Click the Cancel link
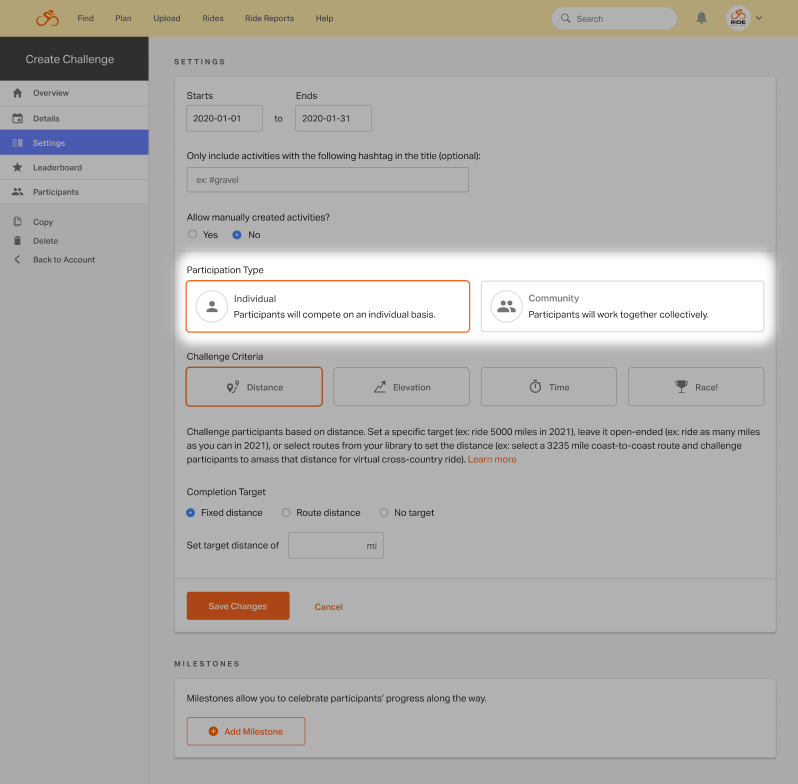This screenshot has width=798, height=784. click(328, 606)
